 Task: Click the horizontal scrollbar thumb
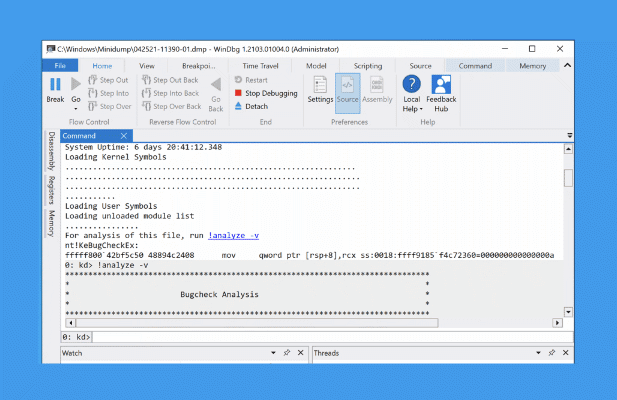257,323
